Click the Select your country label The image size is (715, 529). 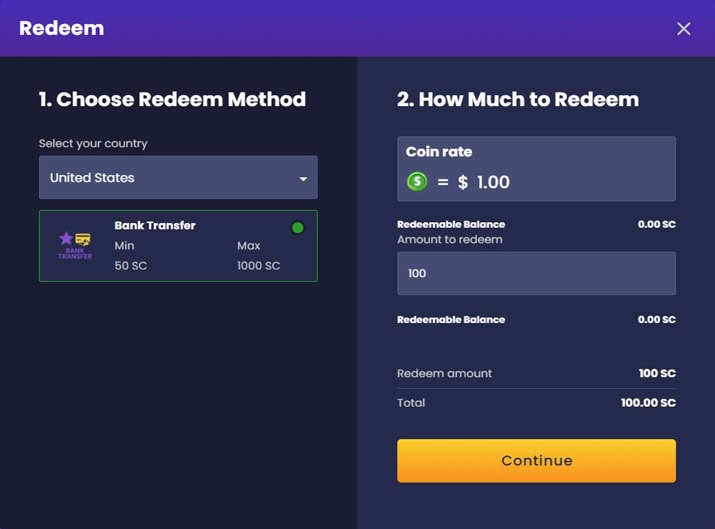pos(93,144)
